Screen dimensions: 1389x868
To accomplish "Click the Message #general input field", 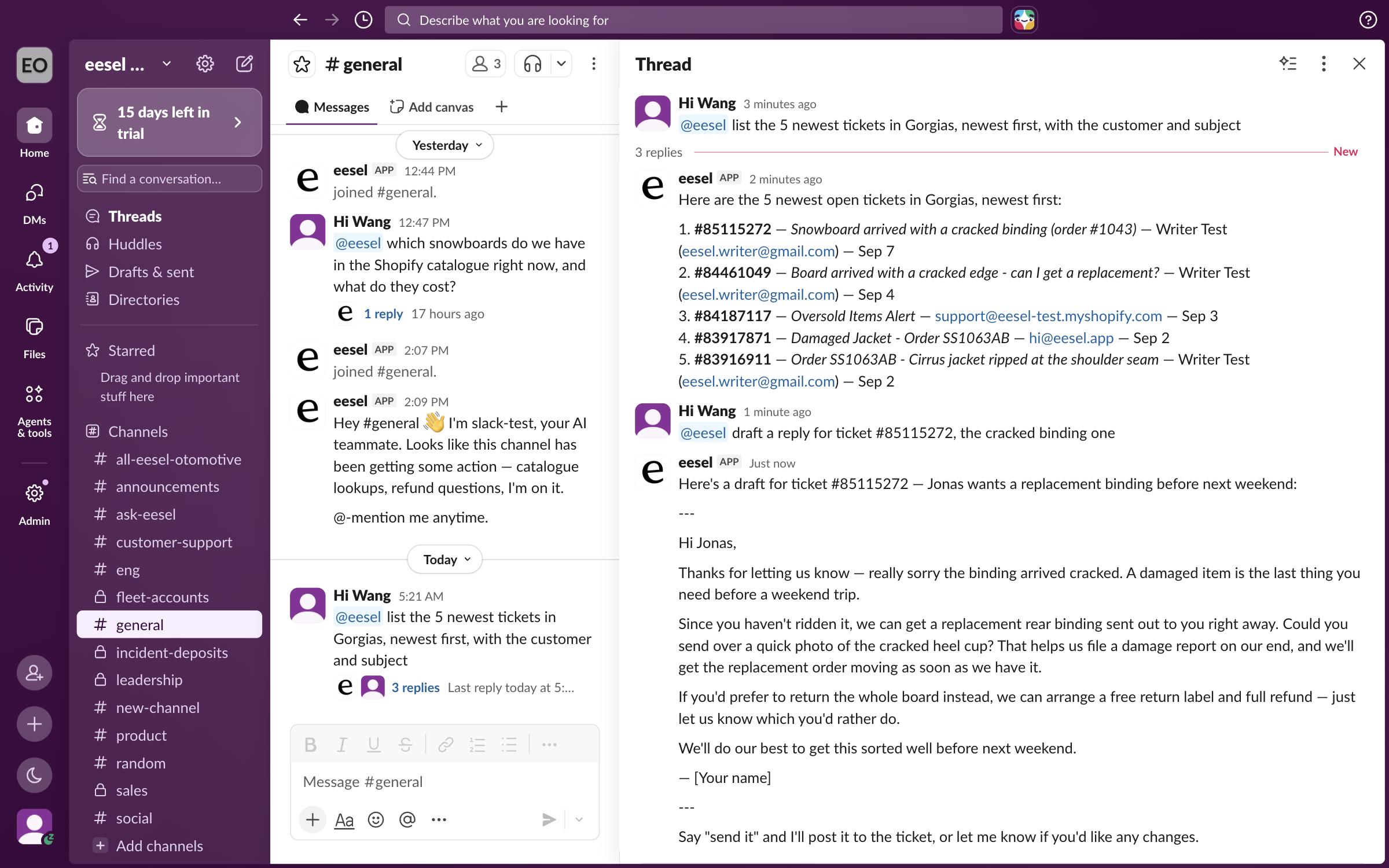I will [x=444, y=782].
